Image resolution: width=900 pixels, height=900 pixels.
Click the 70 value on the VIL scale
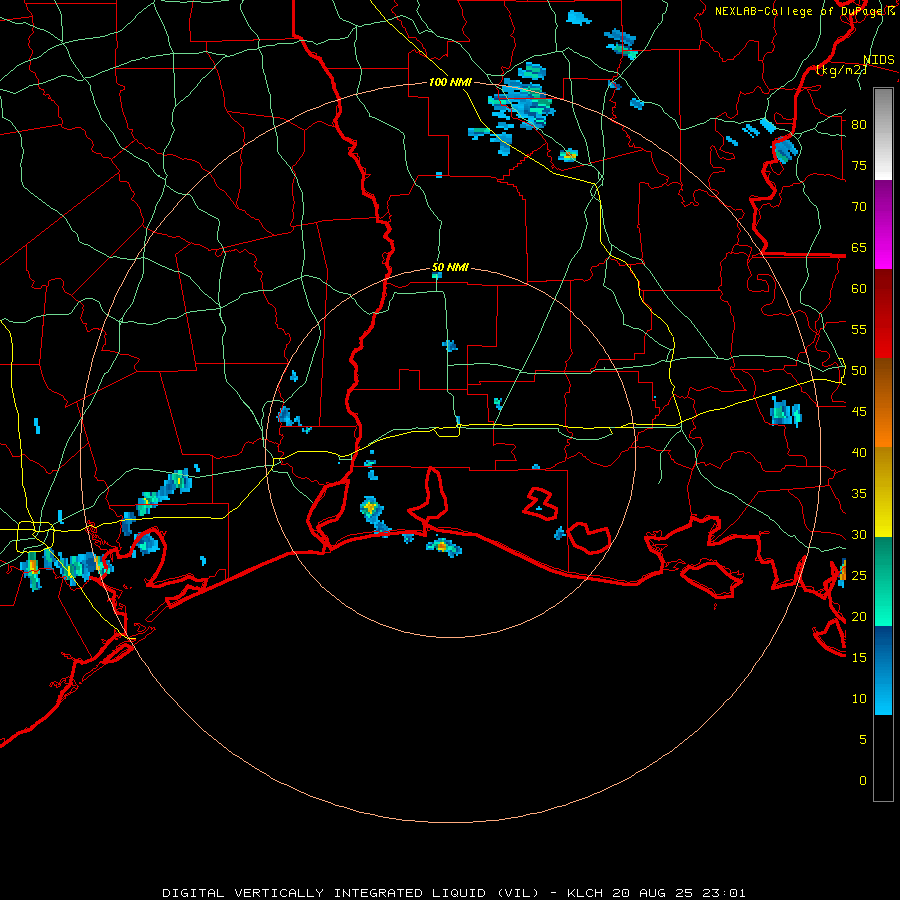pos(859,207)
